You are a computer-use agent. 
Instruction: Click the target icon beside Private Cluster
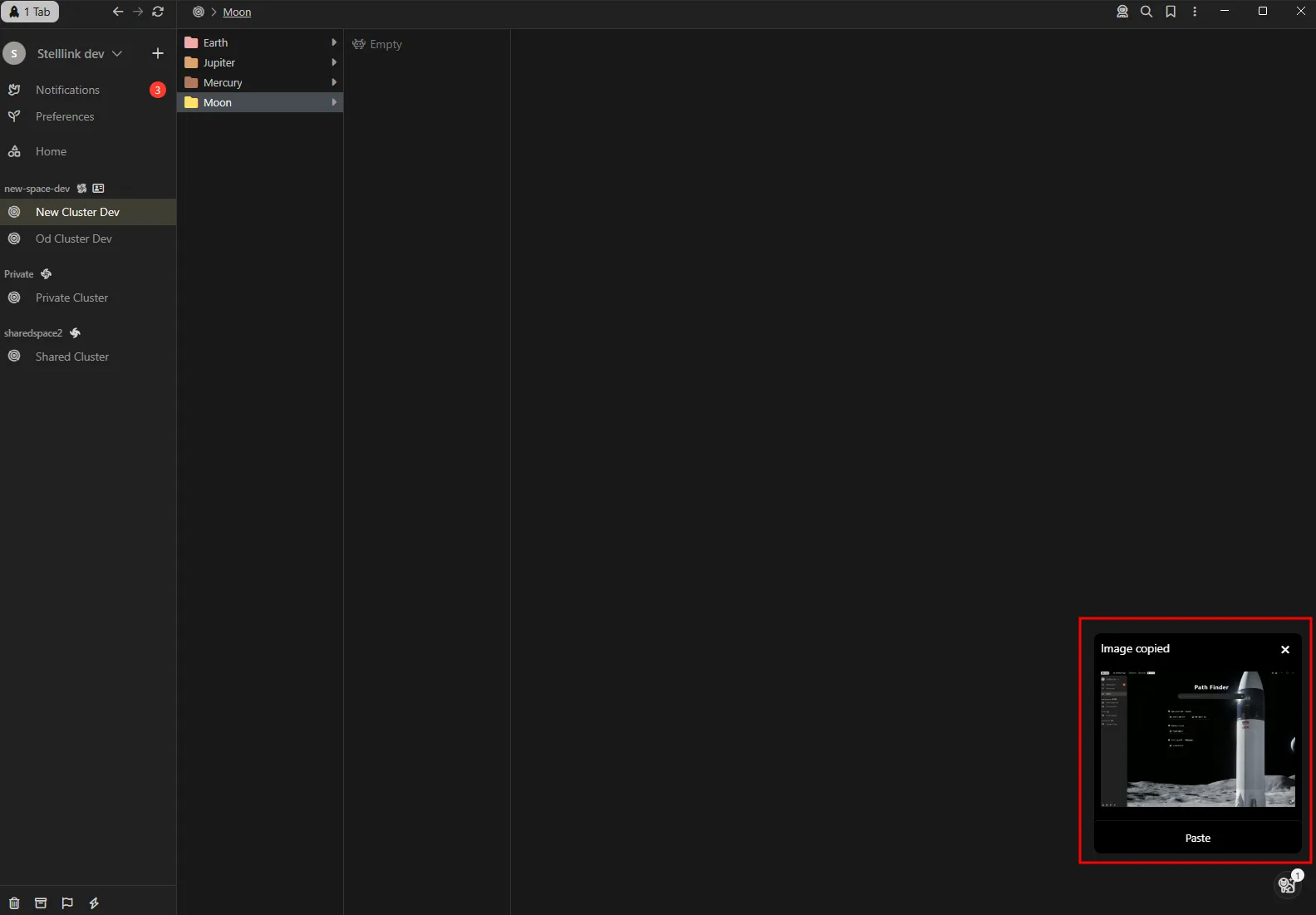(14, 298)
